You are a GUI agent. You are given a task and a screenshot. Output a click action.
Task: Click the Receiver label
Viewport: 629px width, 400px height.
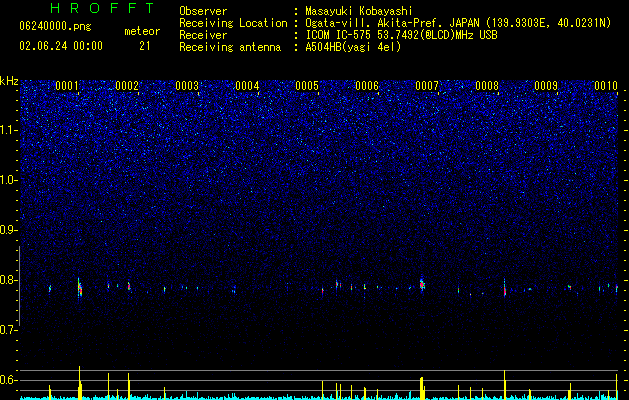tap(203, 35)
